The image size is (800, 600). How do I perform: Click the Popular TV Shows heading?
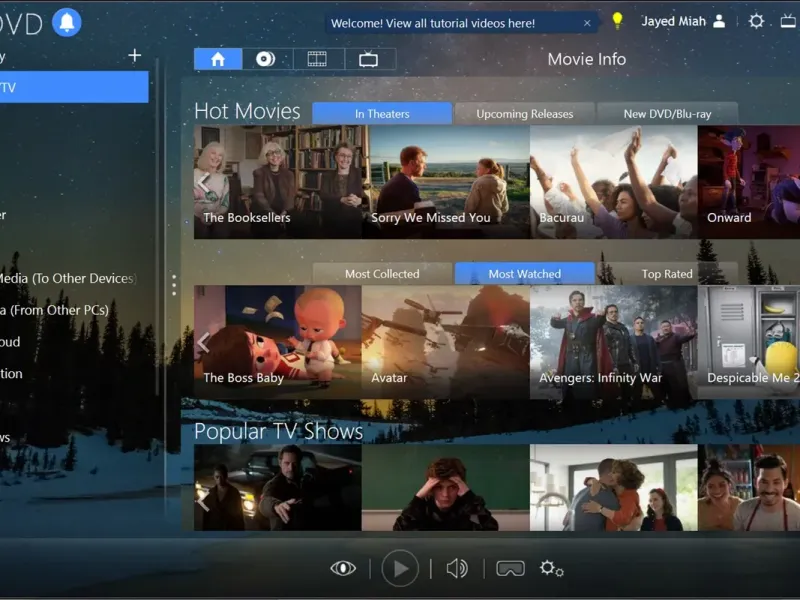[279, 431]
